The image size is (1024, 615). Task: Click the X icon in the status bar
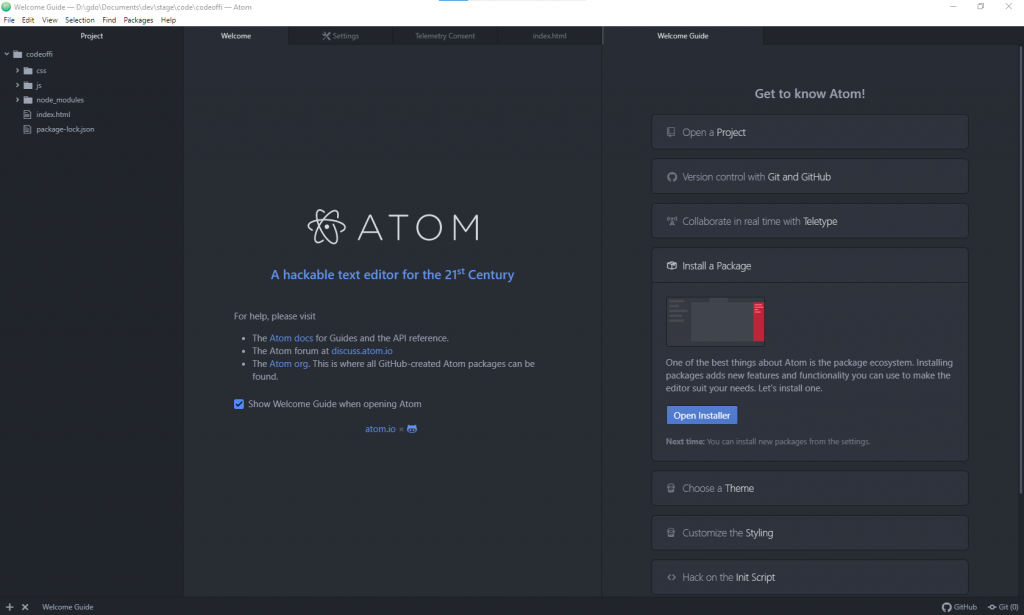coord(25,607)
